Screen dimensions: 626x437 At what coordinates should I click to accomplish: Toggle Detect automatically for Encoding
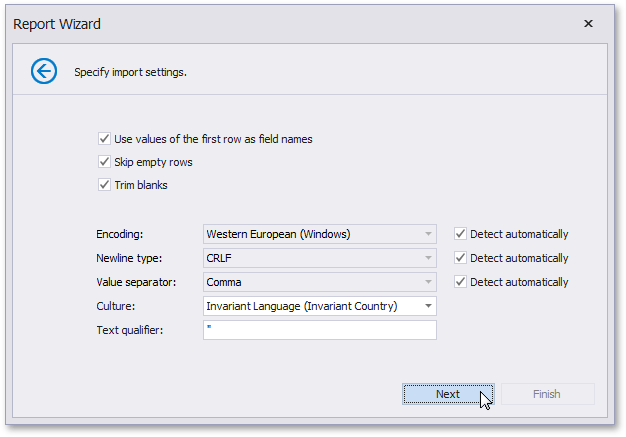point(460,234)
